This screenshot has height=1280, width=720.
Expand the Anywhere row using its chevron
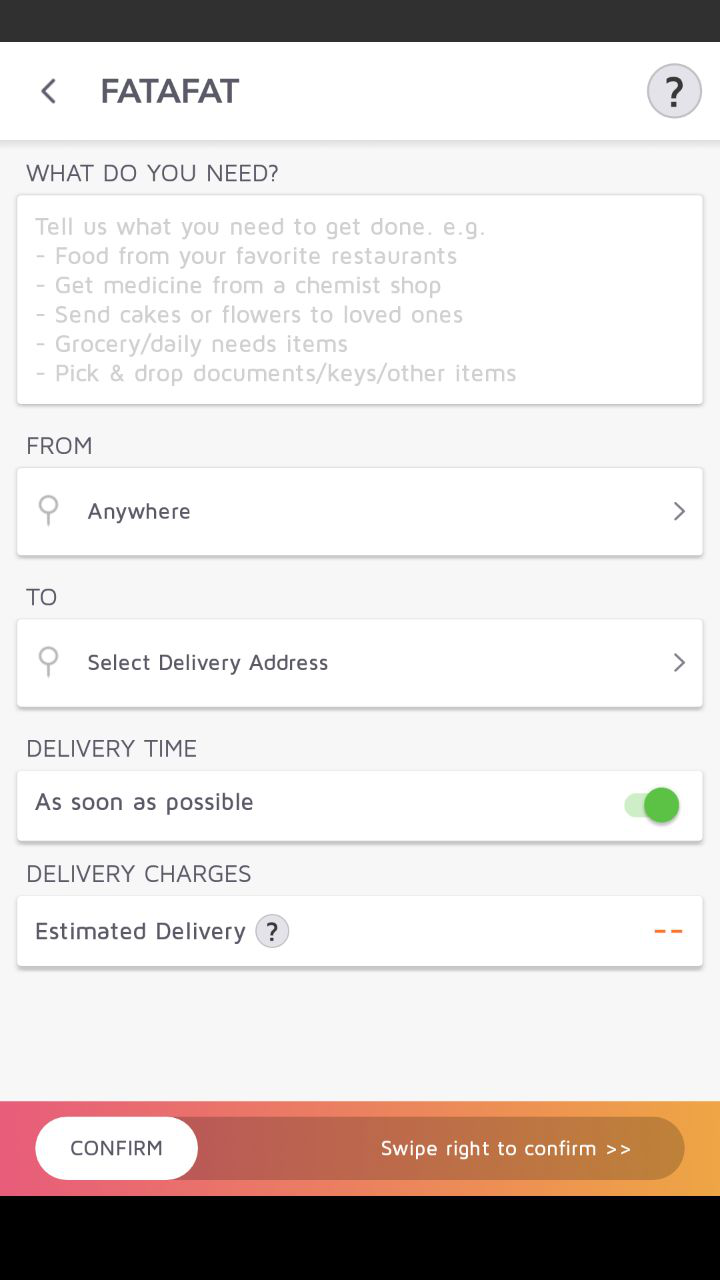679,511
